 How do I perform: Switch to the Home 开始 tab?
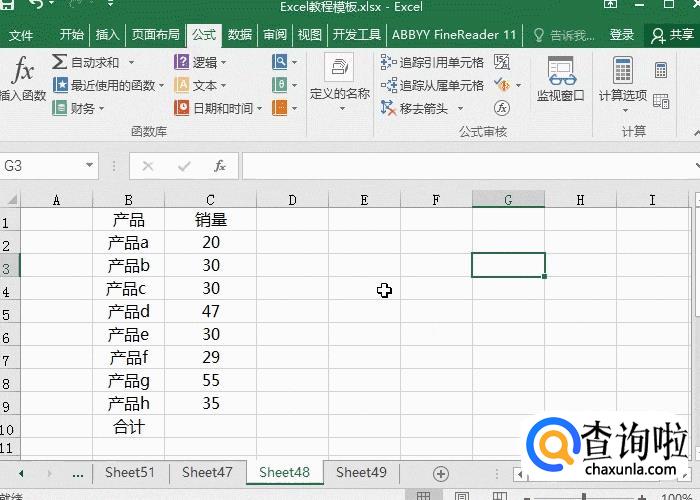[x=72, y=35]
